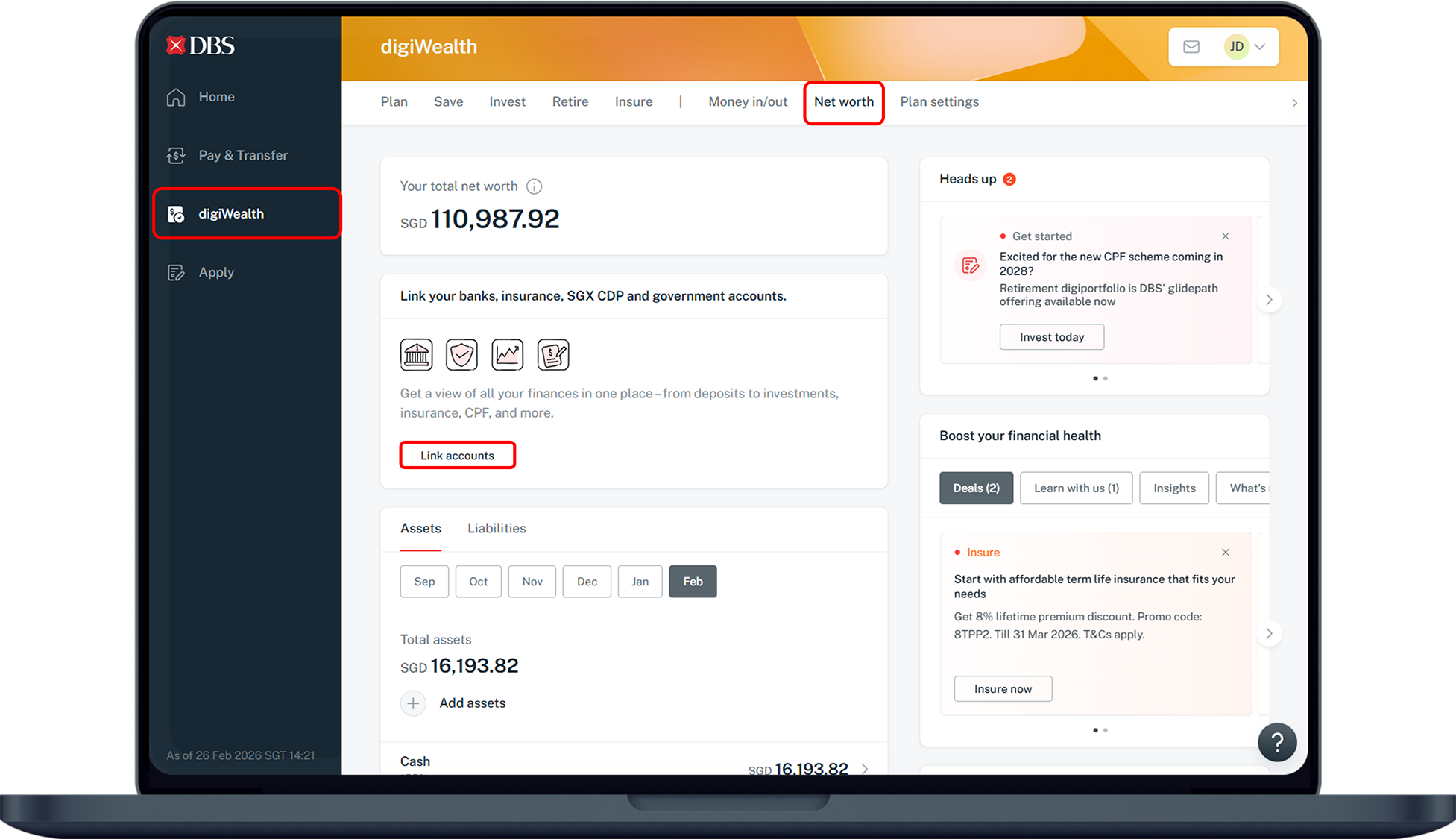Select the Learn with us (1) filter

(x=1076, y=488)
